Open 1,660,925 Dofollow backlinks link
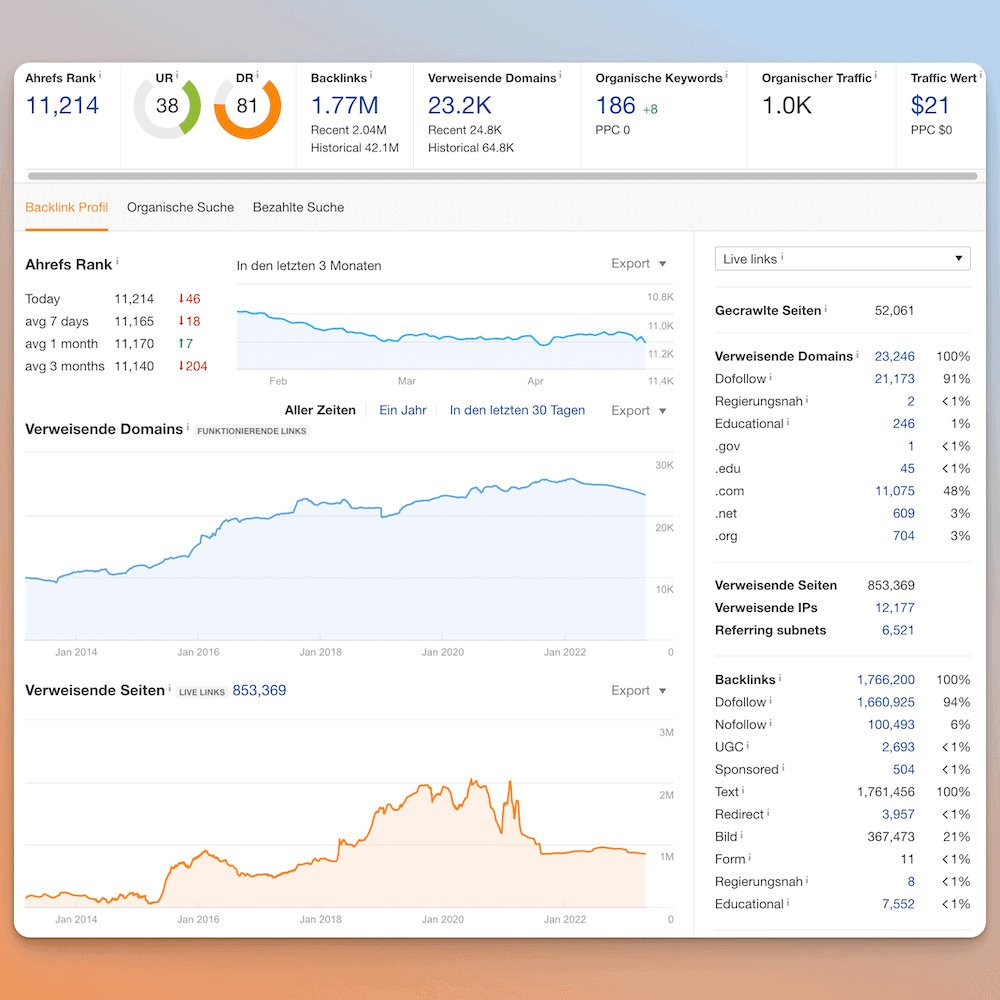The height and width of the screenshot is (1000, 1000). [x=885, y=702]
